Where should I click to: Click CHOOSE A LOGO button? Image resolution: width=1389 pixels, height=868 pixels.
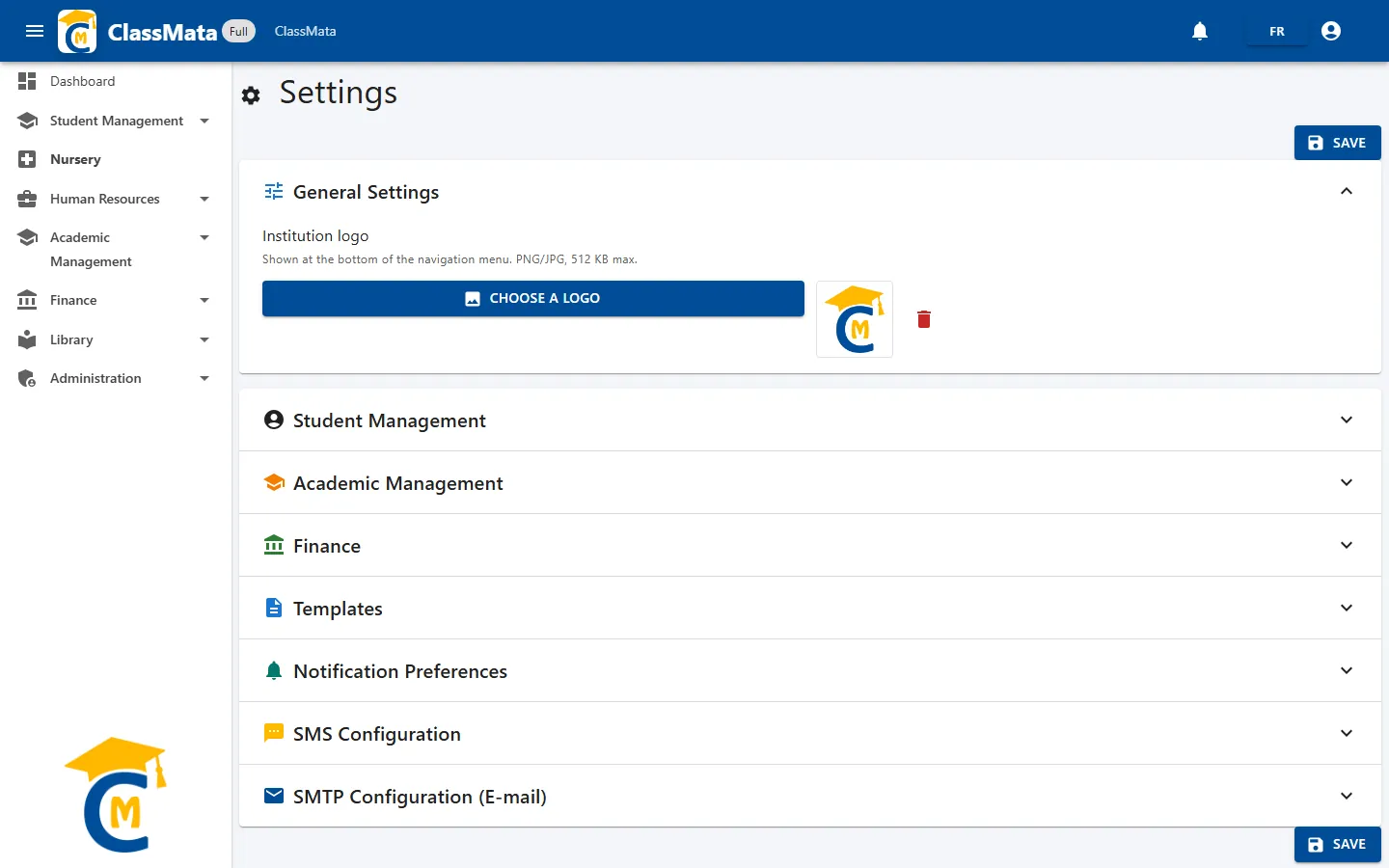533,298
